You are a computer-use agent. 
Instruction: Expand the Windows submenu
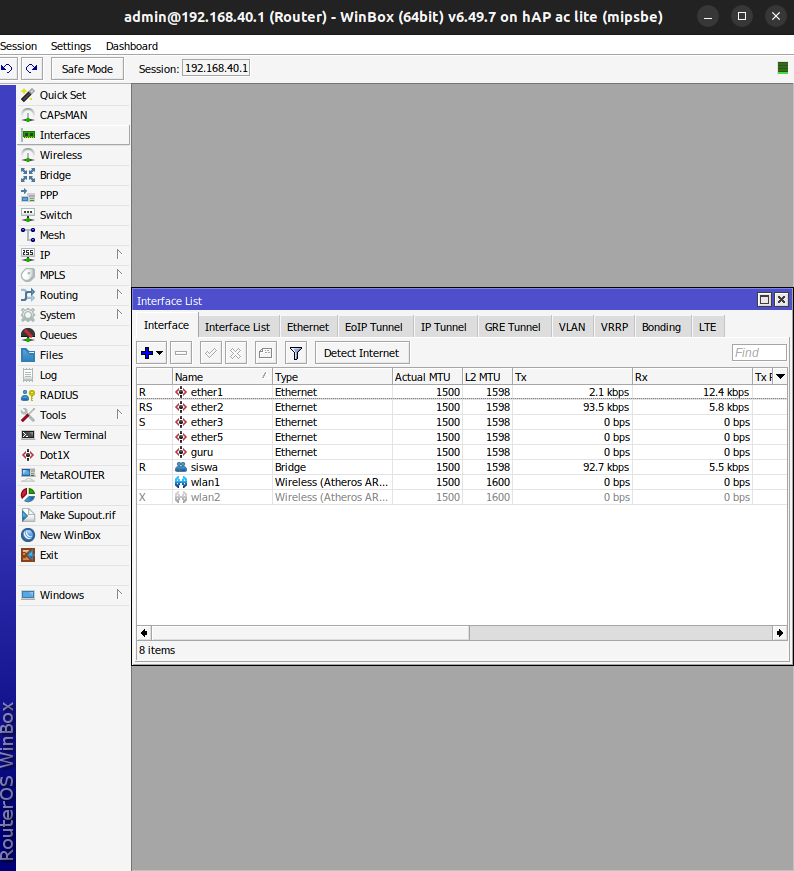pyautogui.click(x=73, y=595)
